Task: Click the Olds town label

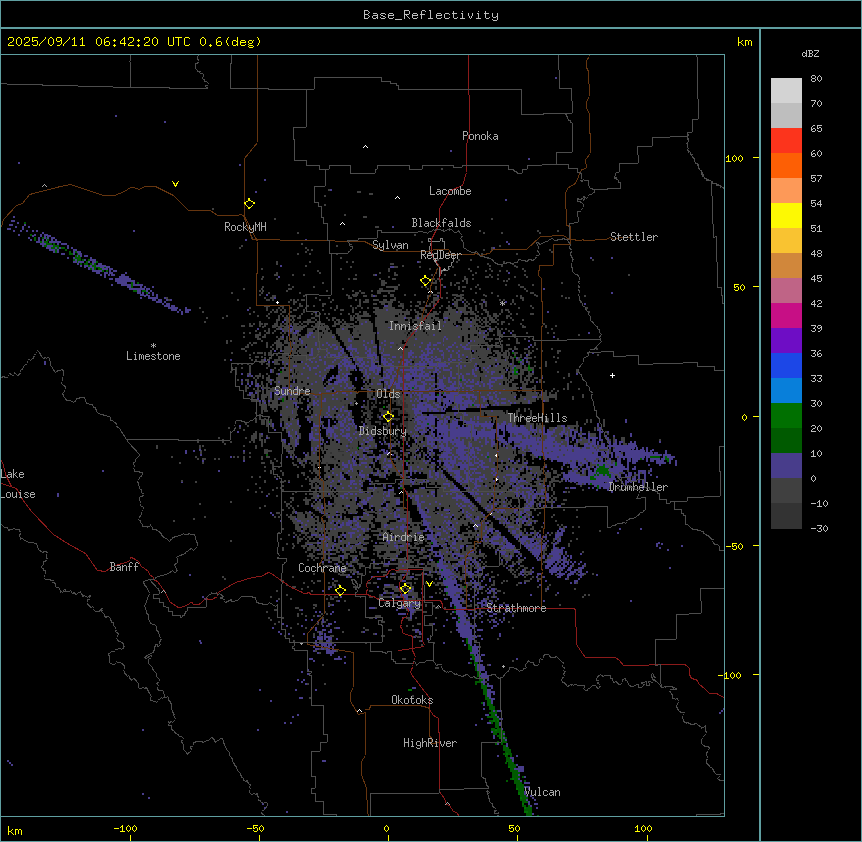Action: (x=388, y=394)
